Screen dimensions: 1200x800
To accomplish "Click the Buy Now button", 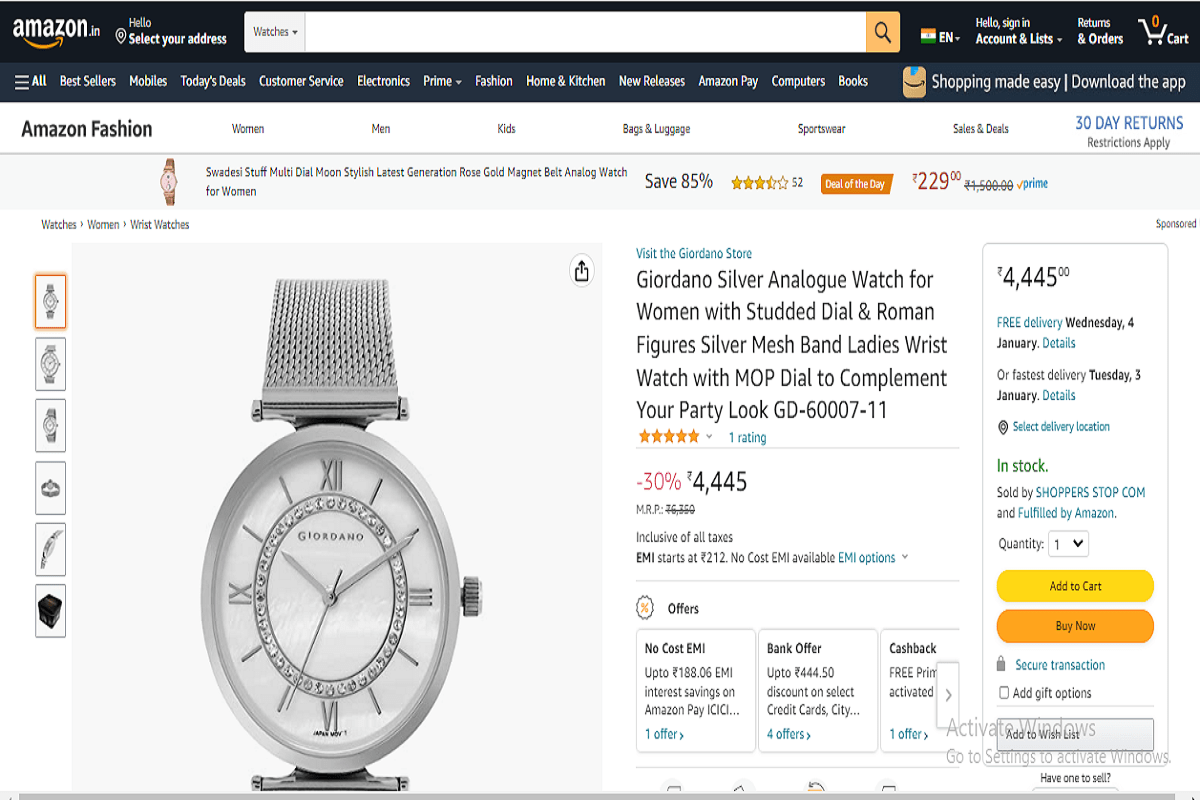I will pyautogui.click(x=1074, y=626).
